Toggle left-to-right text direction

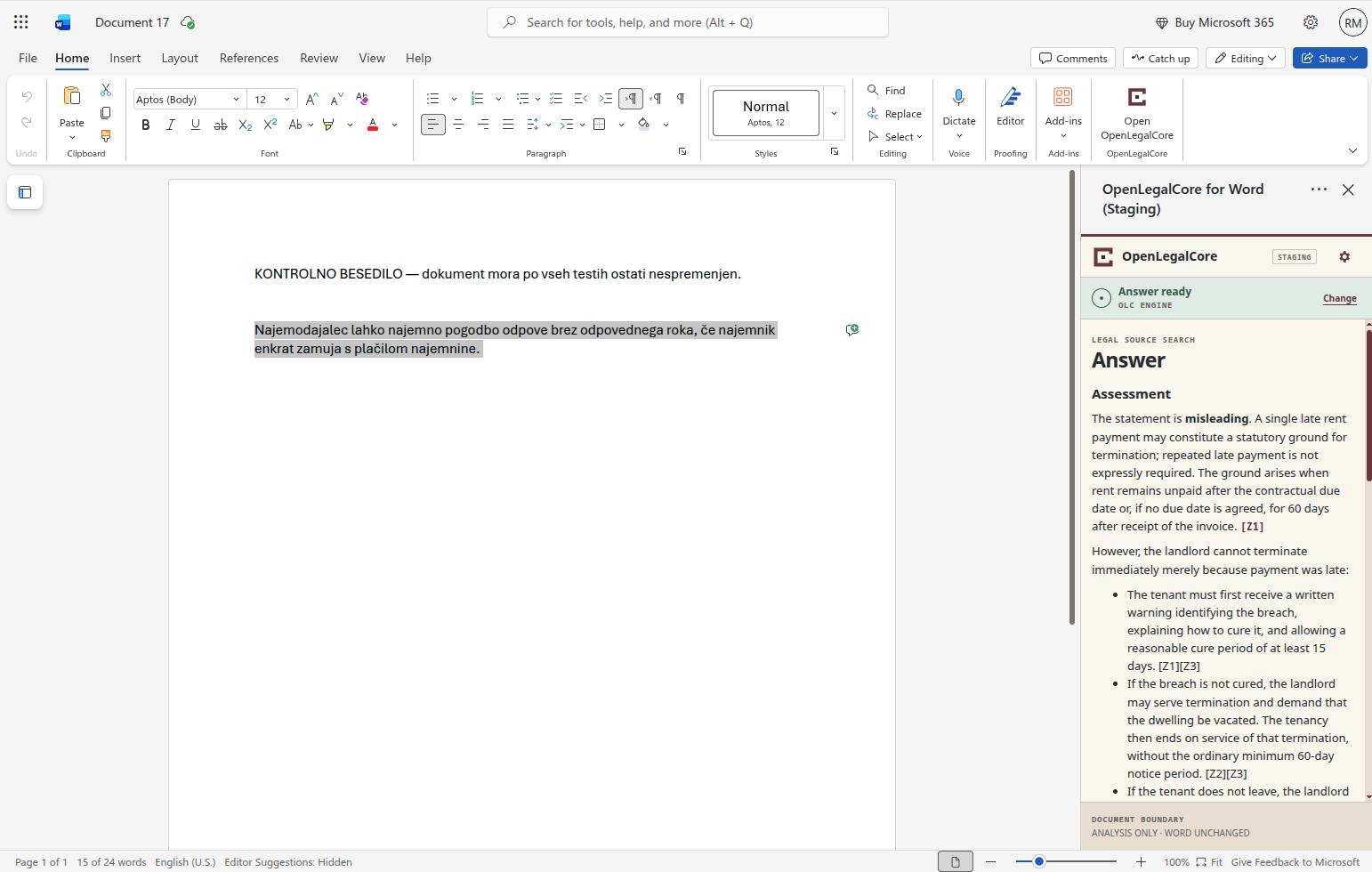(631, 99)
